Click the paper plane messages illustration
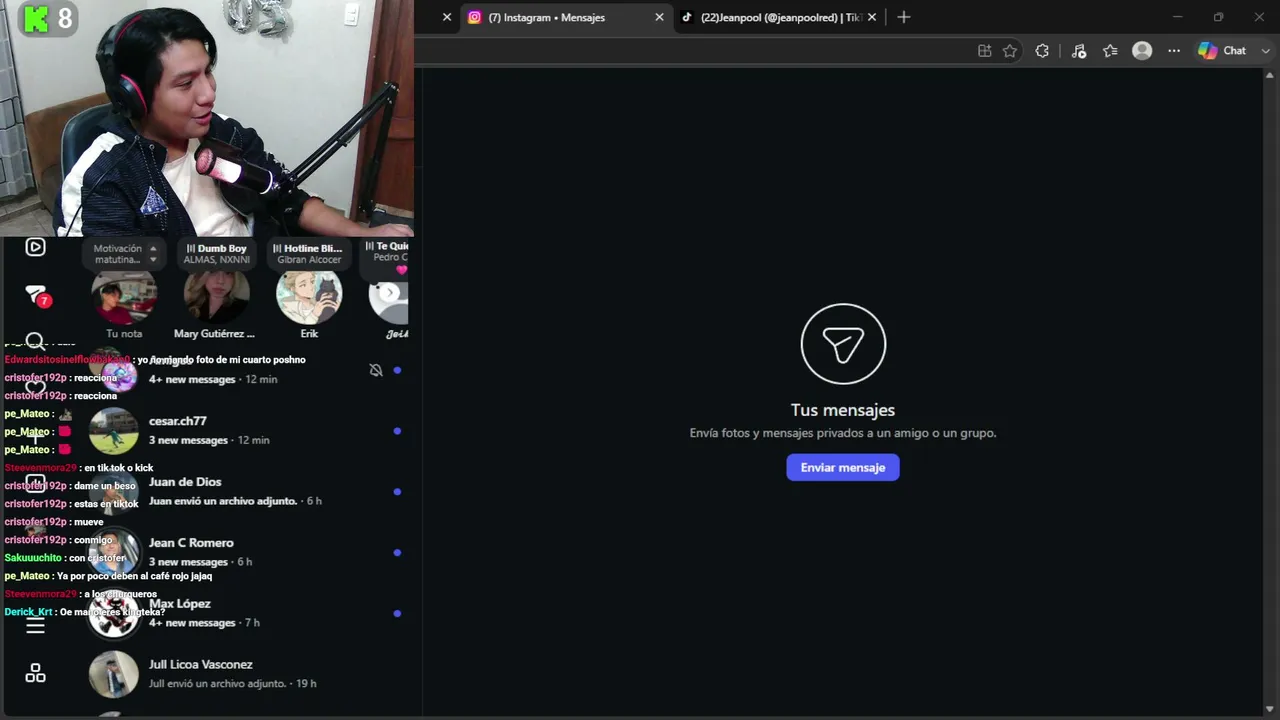This screenshot has height=720, width=1280. 843,344
